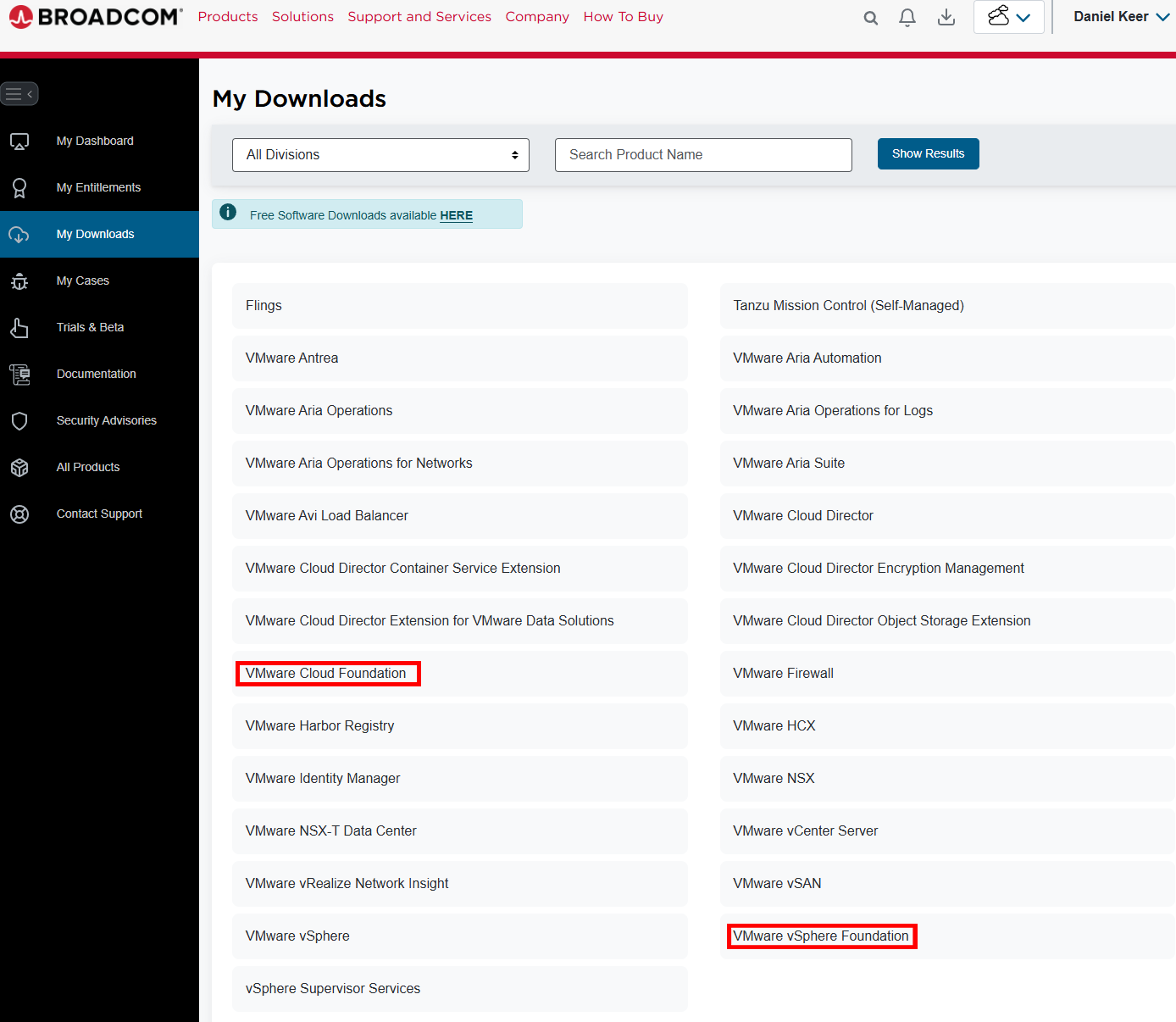Open VMware vRealize Network Insight

[460, 884]
